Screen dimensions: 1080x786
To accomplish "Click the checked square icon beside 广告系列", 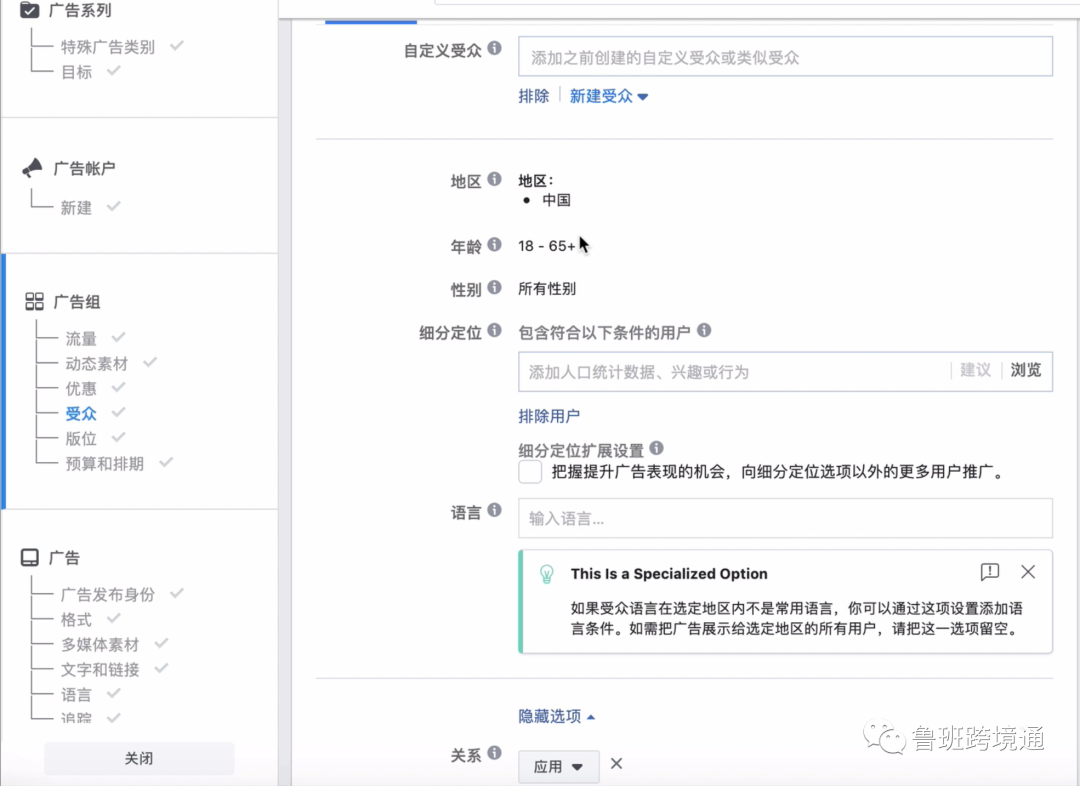I will point(27,10).
